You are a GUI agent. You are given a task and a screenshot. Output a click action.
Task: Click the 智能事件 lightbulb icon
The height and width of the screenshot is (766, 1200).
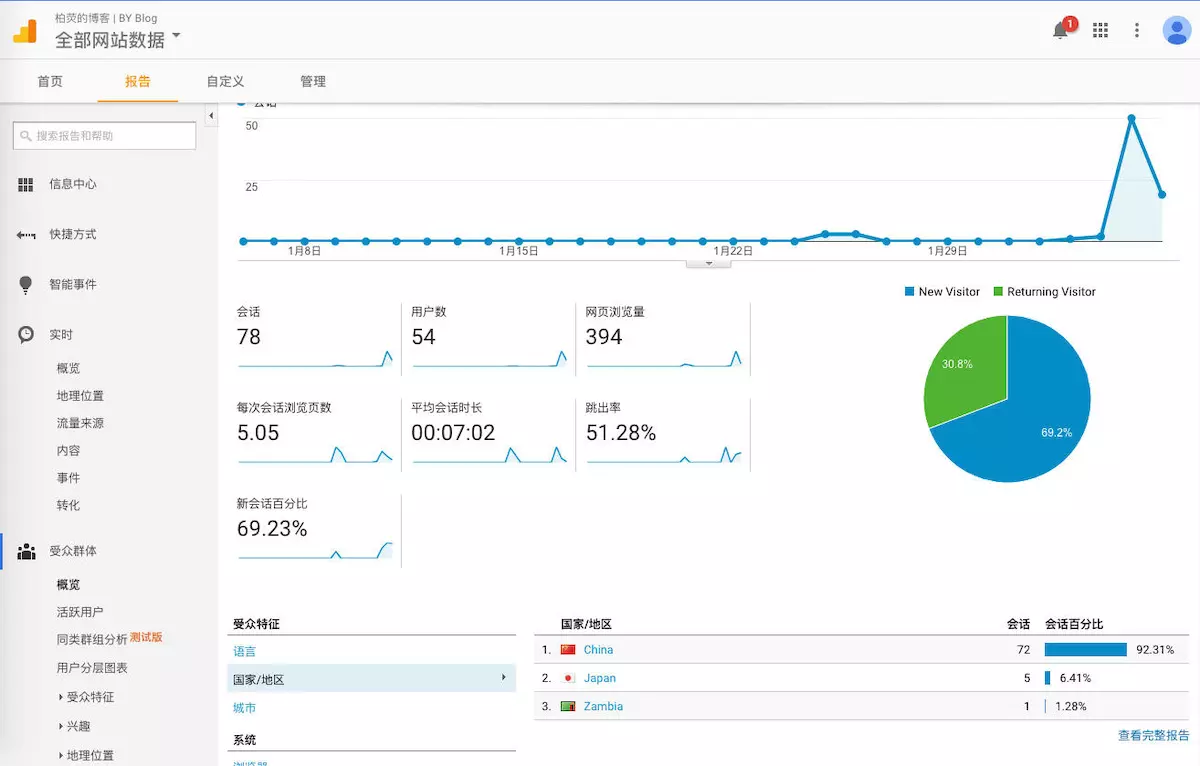point(26,285)
